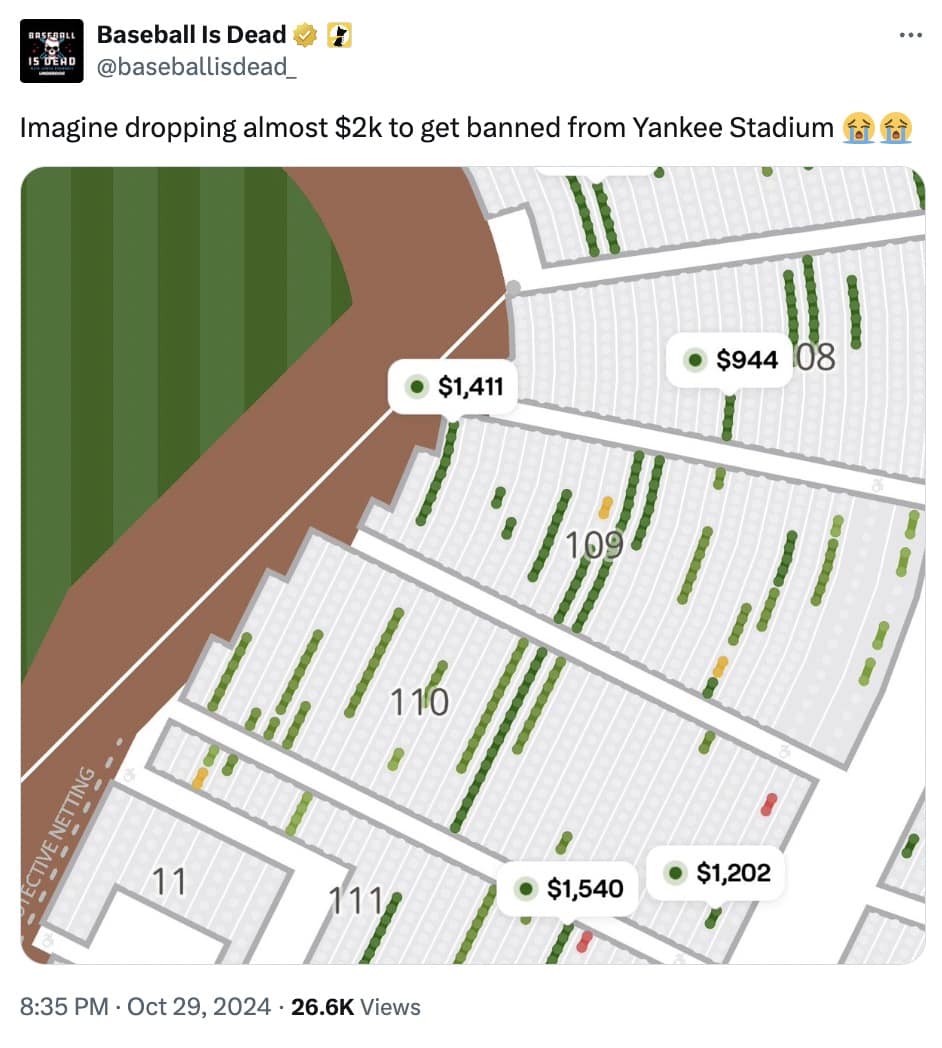This screenshot has height=1048, width=942.
Task: Select the $1,411 price marker
Action: (x=453, y=386)
